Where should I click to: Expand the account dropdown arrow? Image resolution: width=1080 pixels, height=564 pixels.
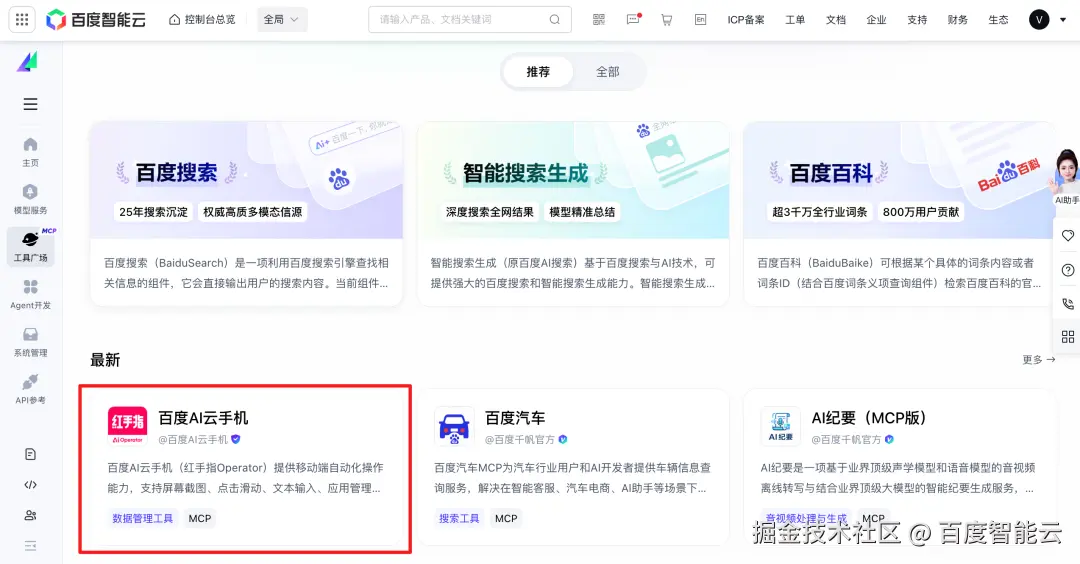(x=1063, y=20)
